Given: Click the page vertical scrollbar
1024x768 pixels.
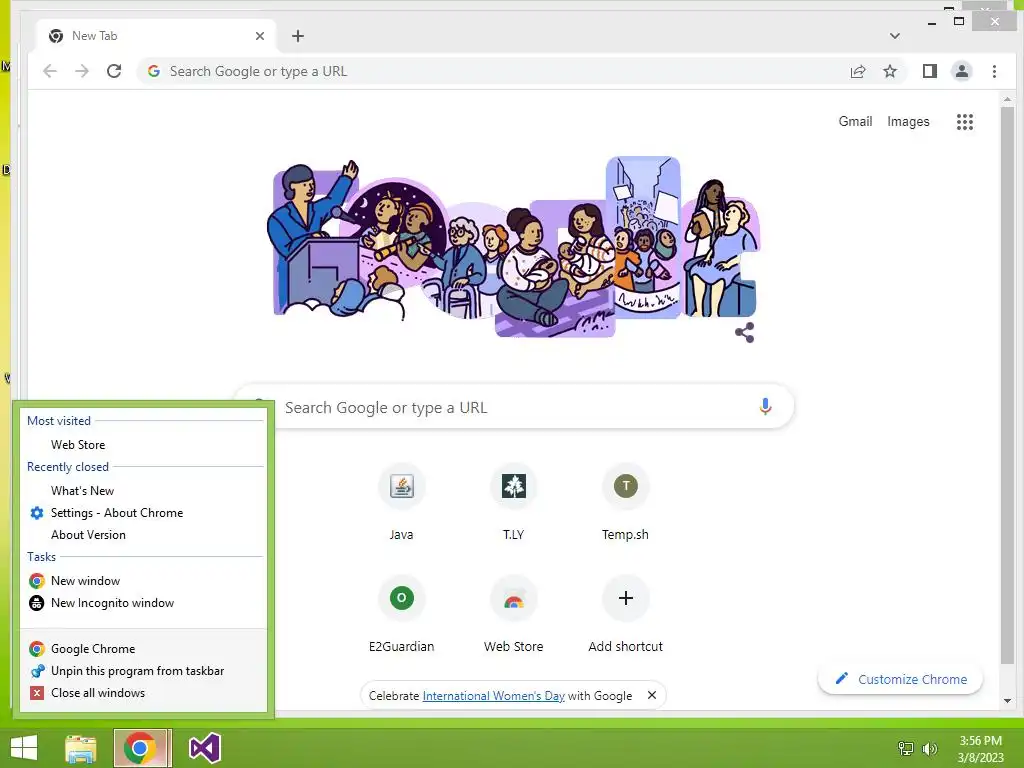Looking at the screenshot, I should pyautogui.click(x=1008, y=385).
